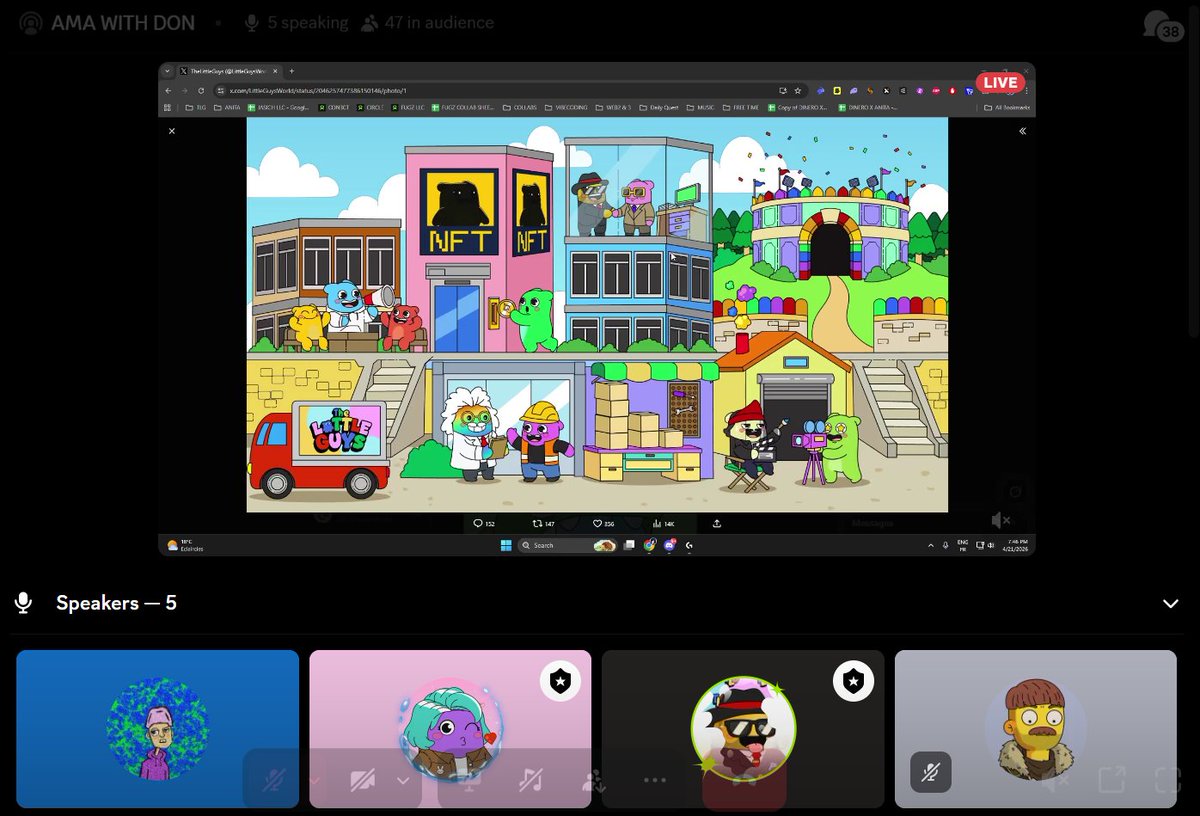Screen dimensions: 1200x816
Task: Toggle your microphone mute in the control bar
Action: pos(272,780)
